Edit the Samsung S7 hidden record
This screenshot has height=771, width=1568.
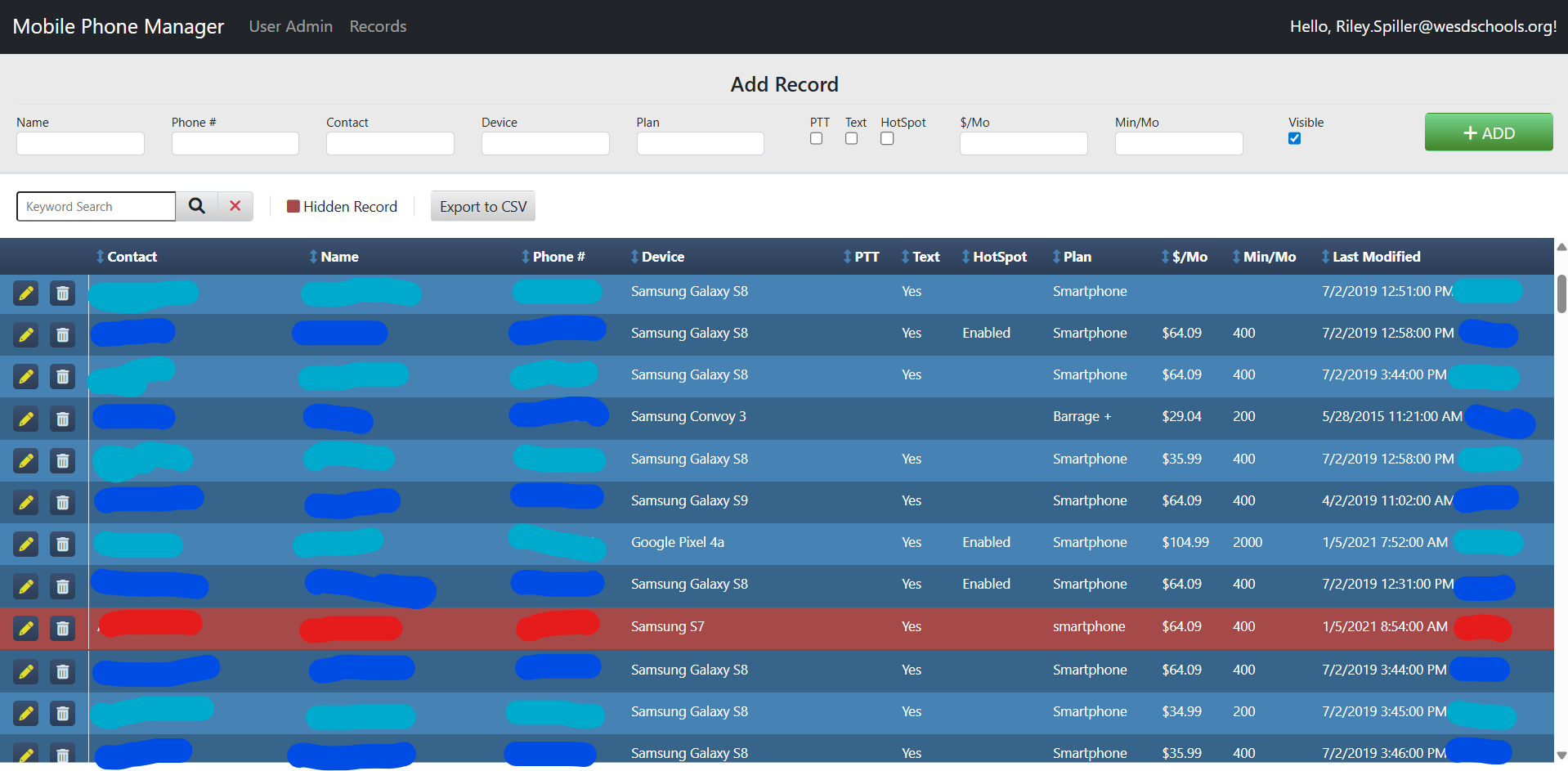coord(26,628)
